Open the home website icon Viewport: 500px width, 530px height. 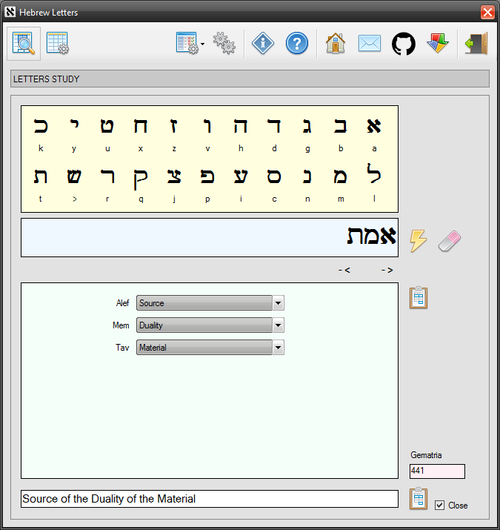(335, 43)
